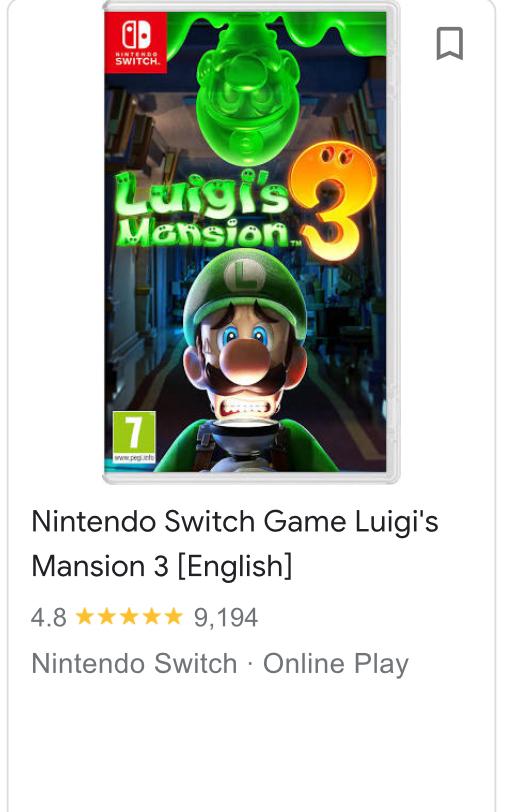Tap the bookmark save icon
This screenshot has height=812, width=515.
[x=449, y=44]
